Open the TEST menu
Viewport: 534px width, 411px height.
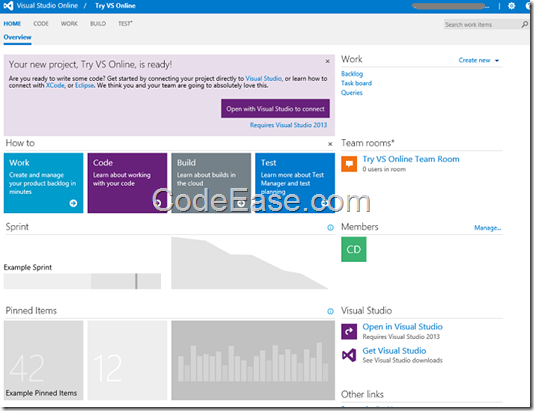pyautogui.click(x=125, y=23)
